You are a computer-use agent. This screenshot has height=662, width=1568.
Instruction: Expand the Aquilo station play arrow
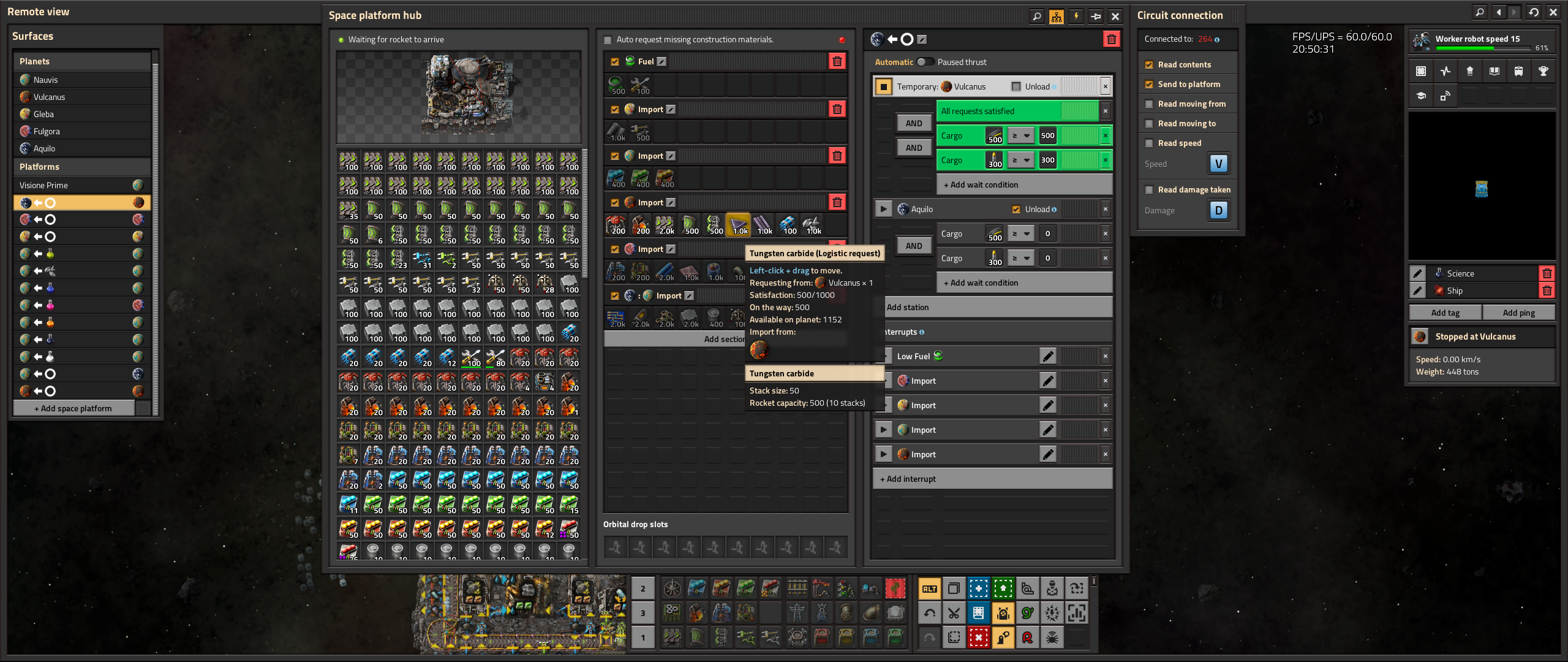click(x=883, y=209)
